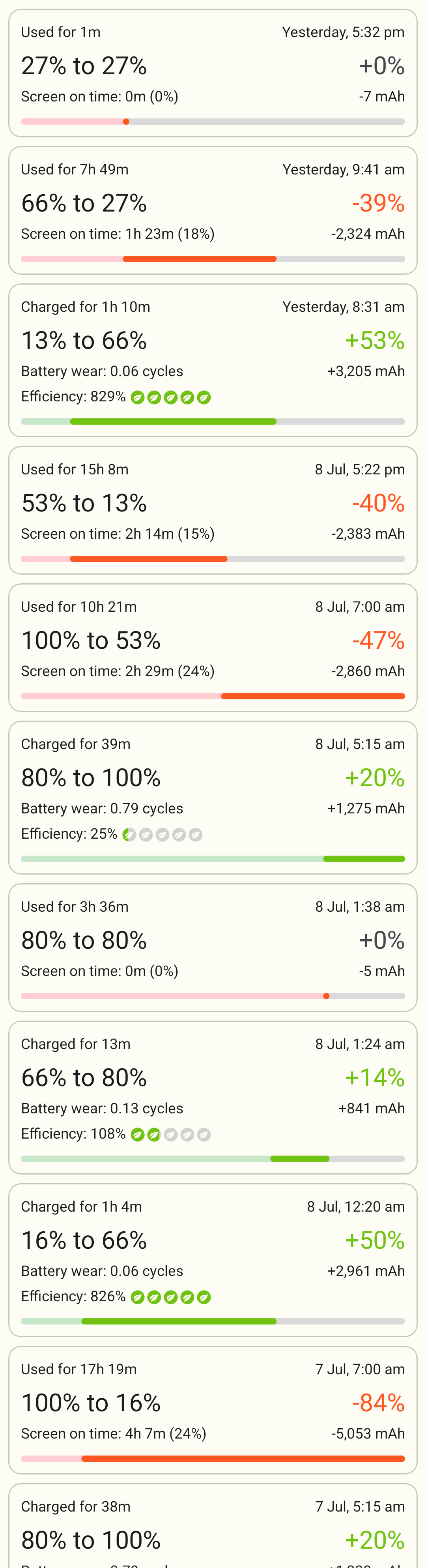Open the 66% to 80% charging card

coord(213,1098)
